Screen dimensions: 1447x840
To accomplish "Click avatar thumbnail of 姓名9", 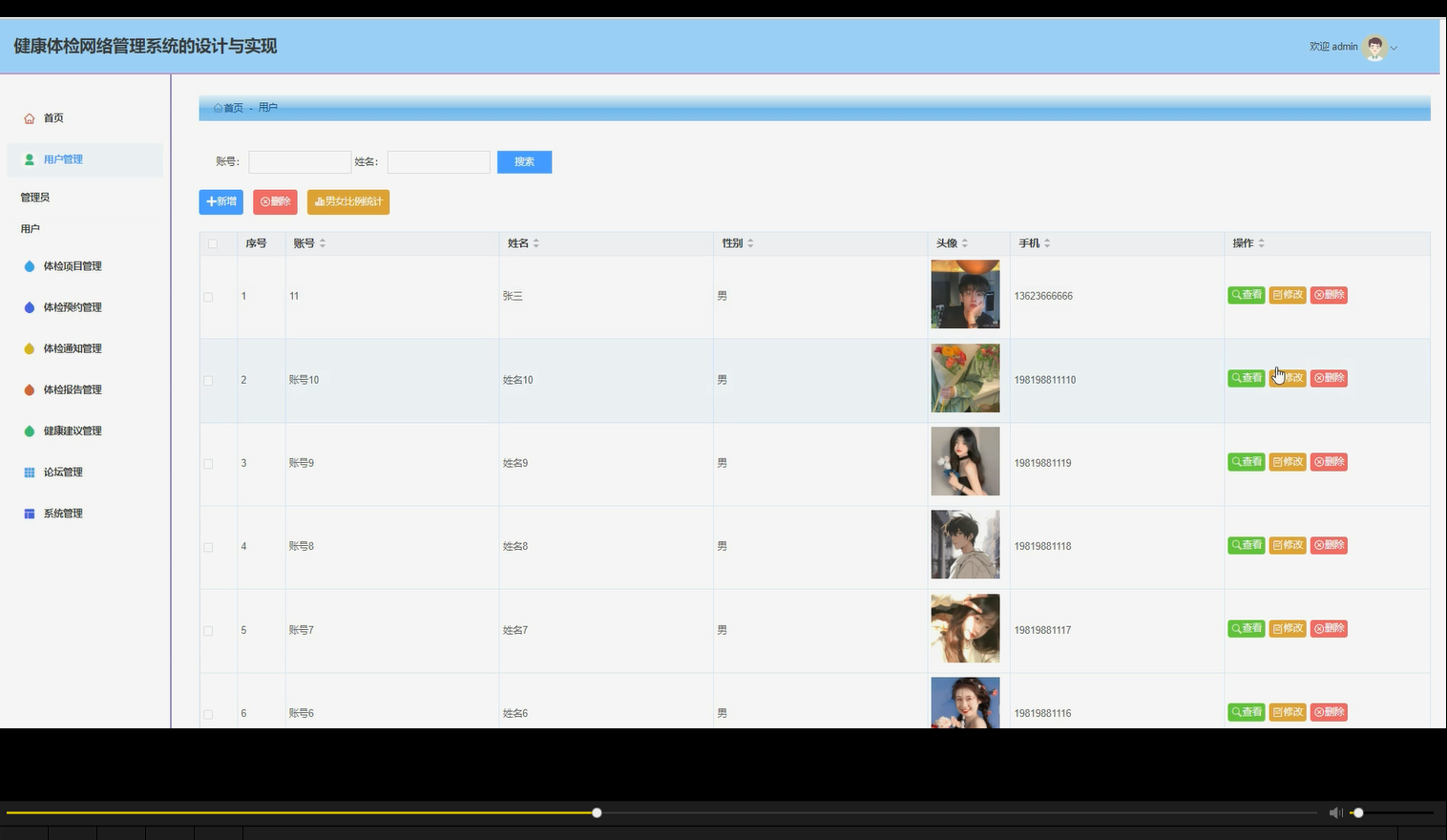I will coord(965,461).
